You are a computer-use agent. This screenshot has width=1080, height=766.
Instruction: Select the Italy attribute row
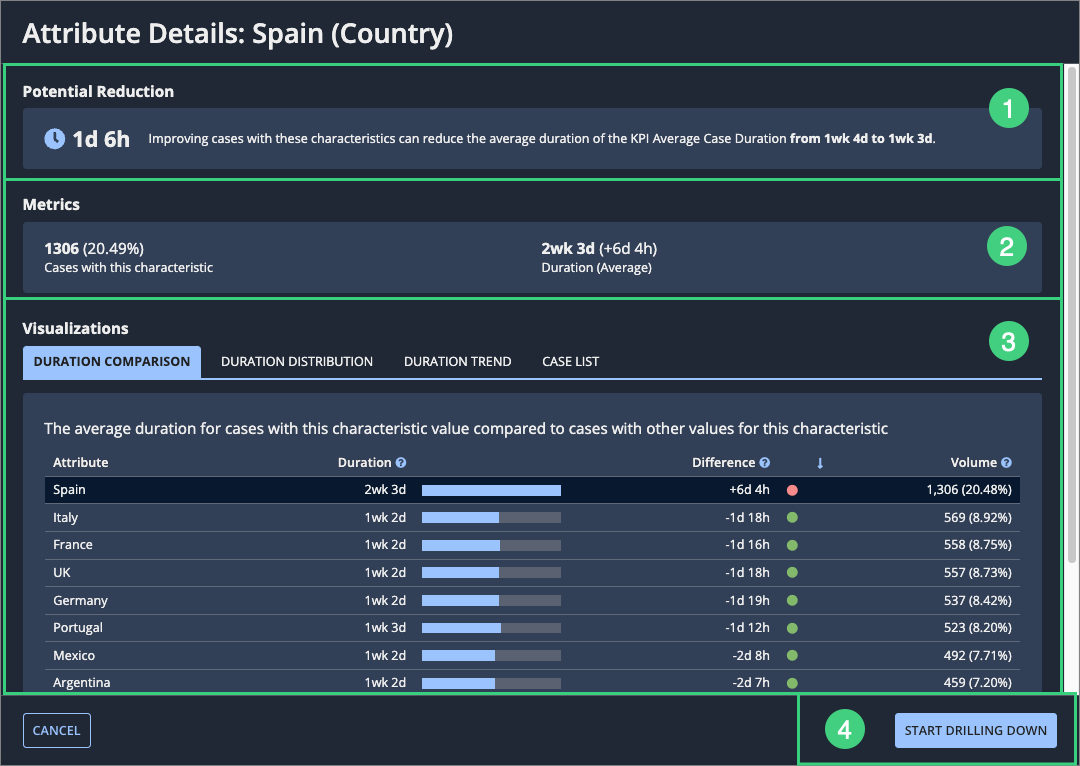[x=532, y=517]
